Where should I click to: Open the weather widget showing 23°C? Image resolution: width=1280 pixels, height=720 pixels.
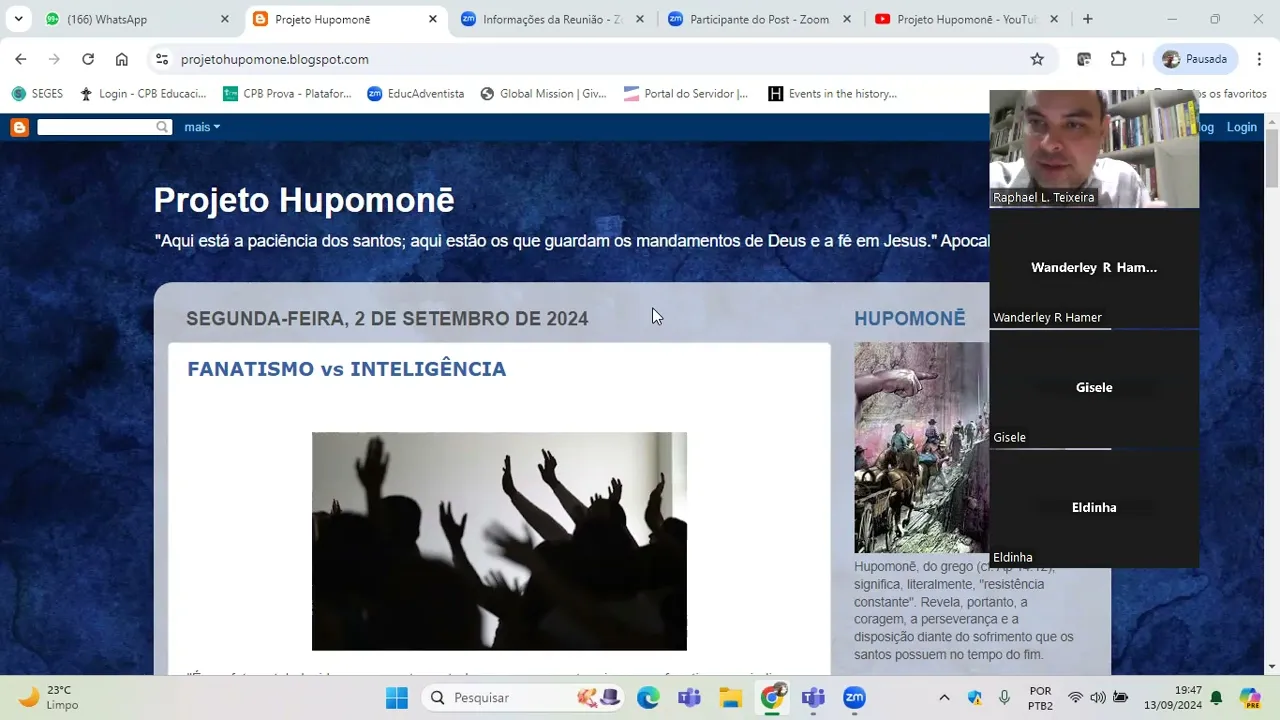point(48,698)
